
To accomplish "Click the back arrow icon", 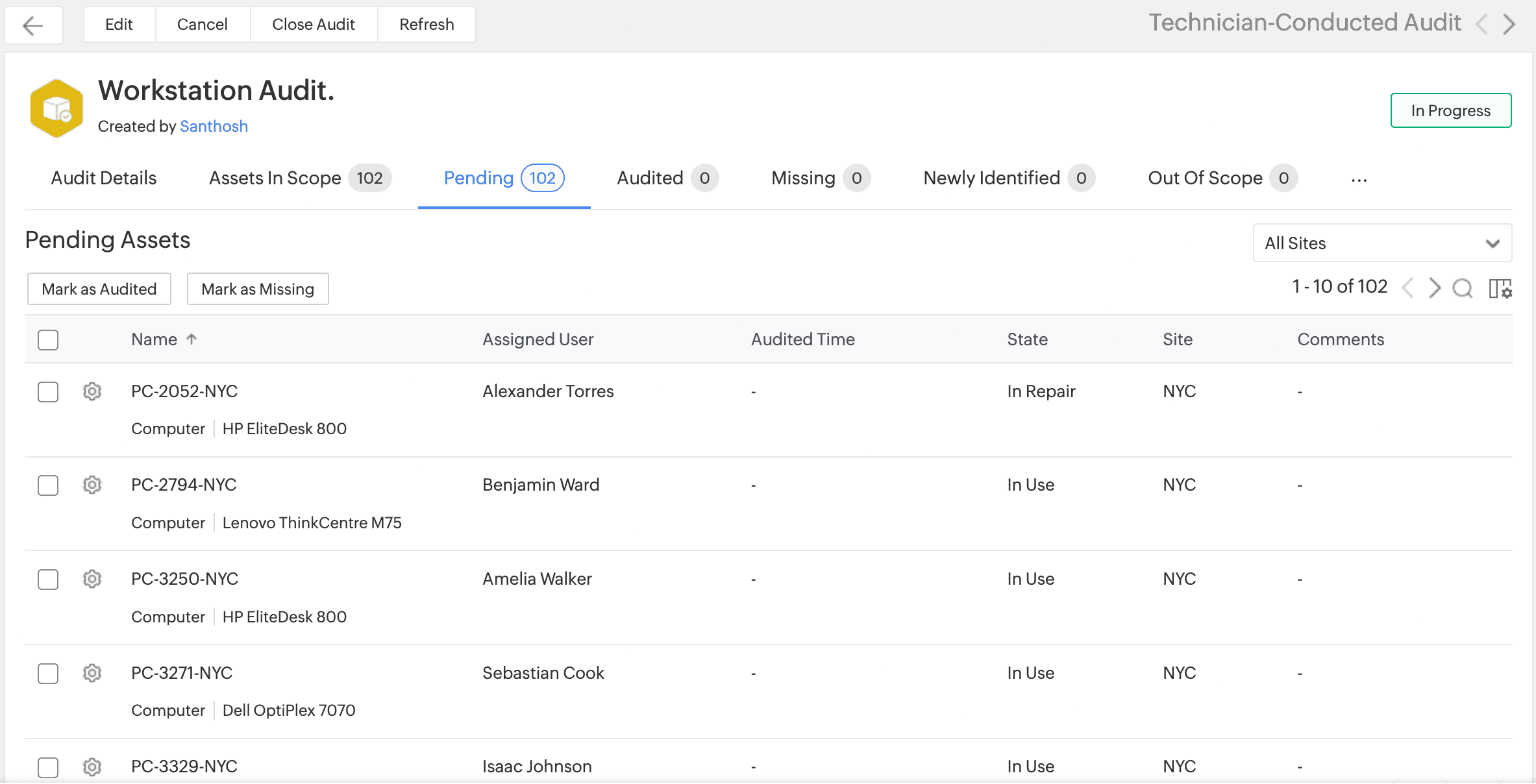I will click(x=32, y=25).
